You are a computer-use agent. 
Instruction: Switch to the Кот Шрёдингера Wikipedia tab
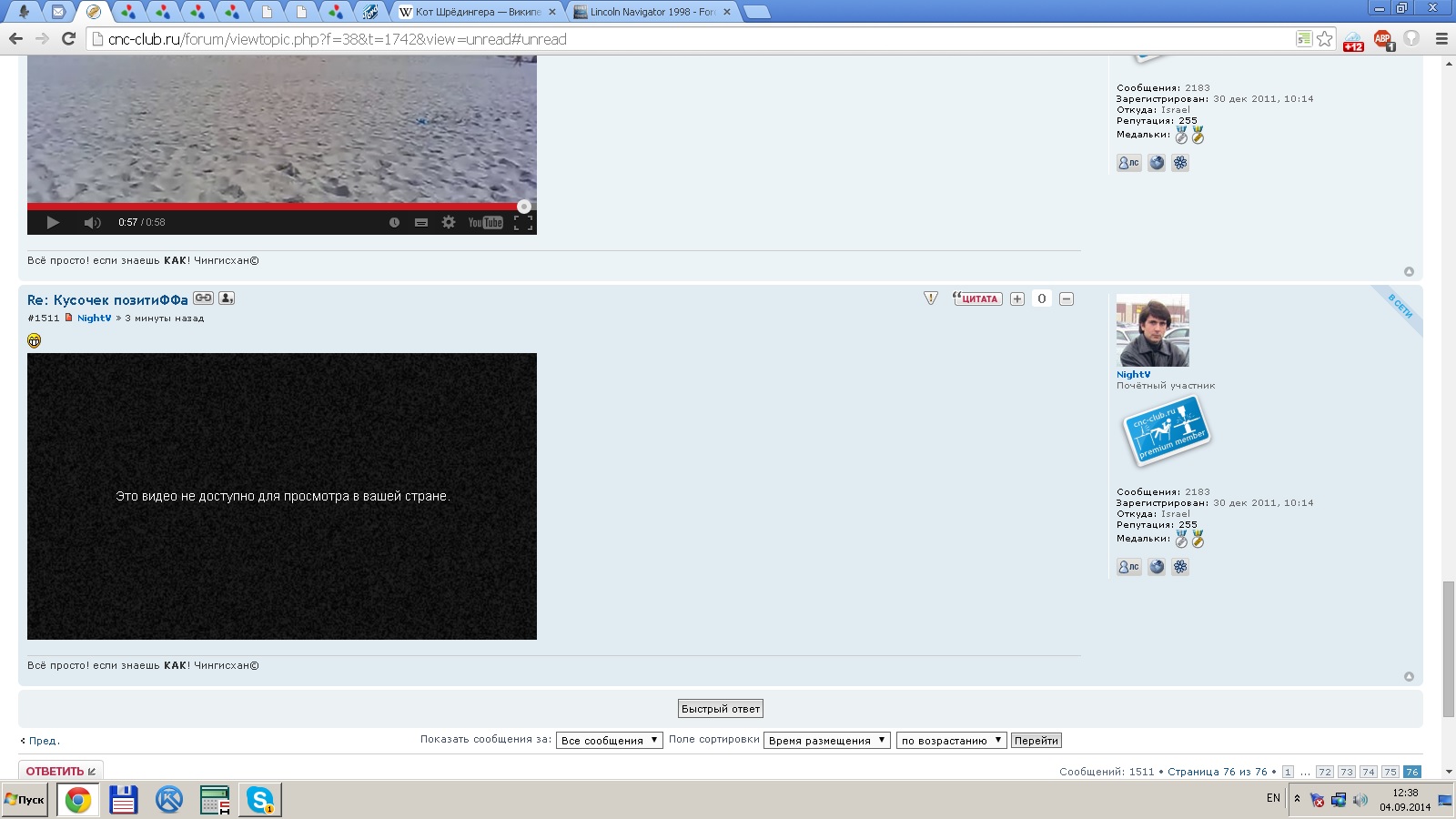[x=479, y=12]
